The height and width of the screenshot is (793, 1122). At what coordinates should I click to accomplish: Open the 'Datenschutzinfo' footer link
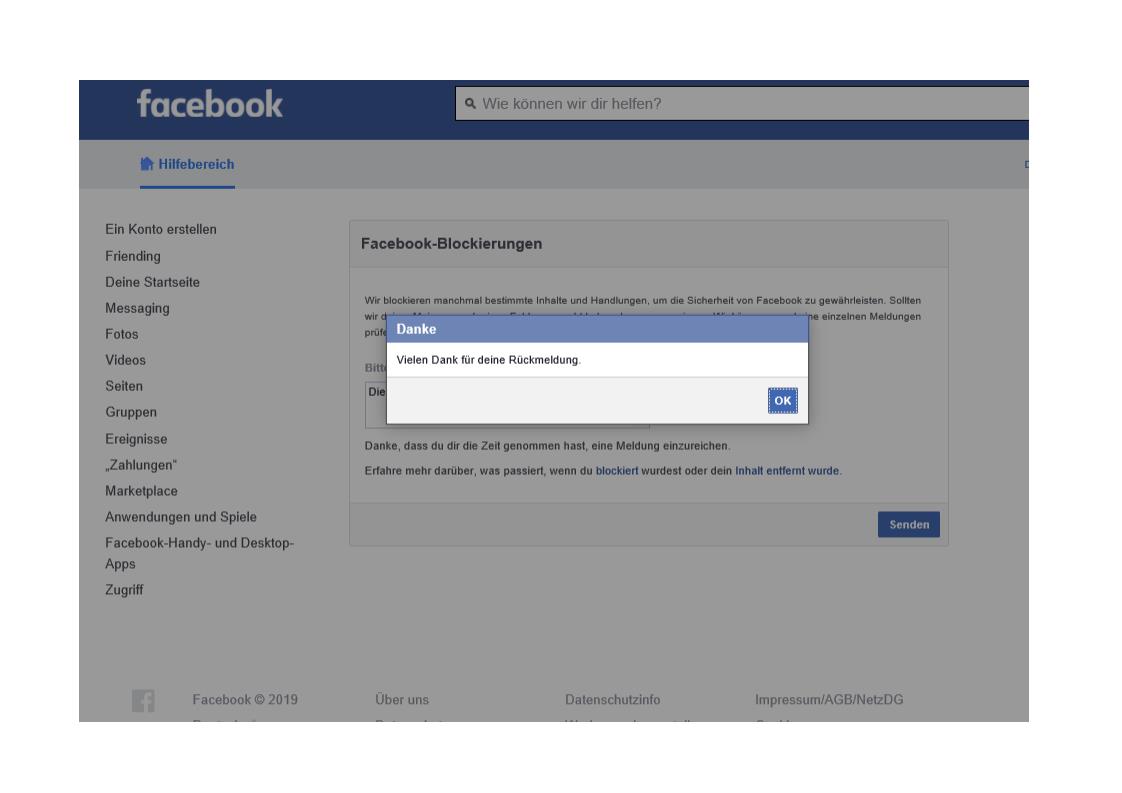[x=613, y=700]
